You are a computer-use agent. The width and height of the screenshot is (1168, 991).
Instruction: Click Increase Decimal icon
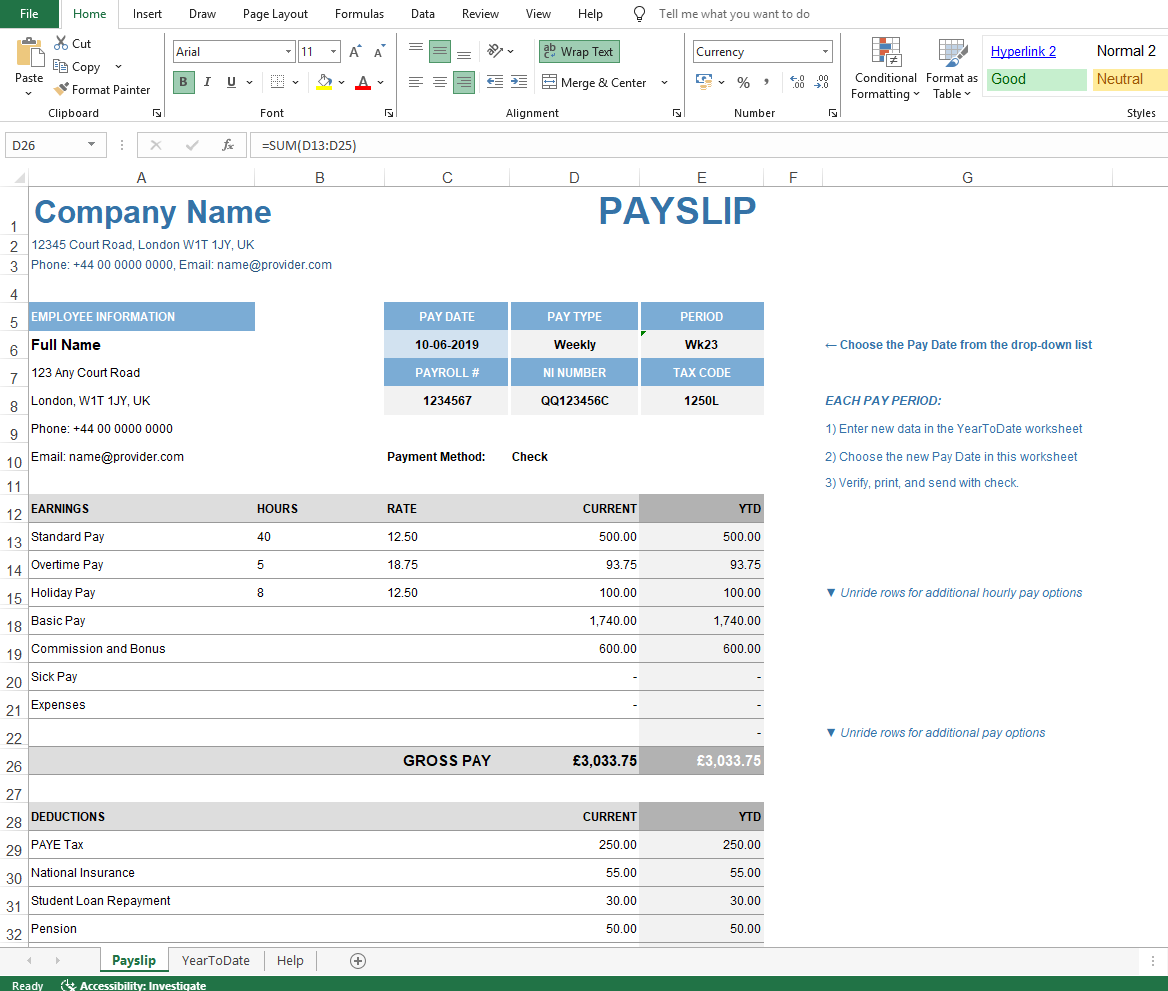click(797, 82)
